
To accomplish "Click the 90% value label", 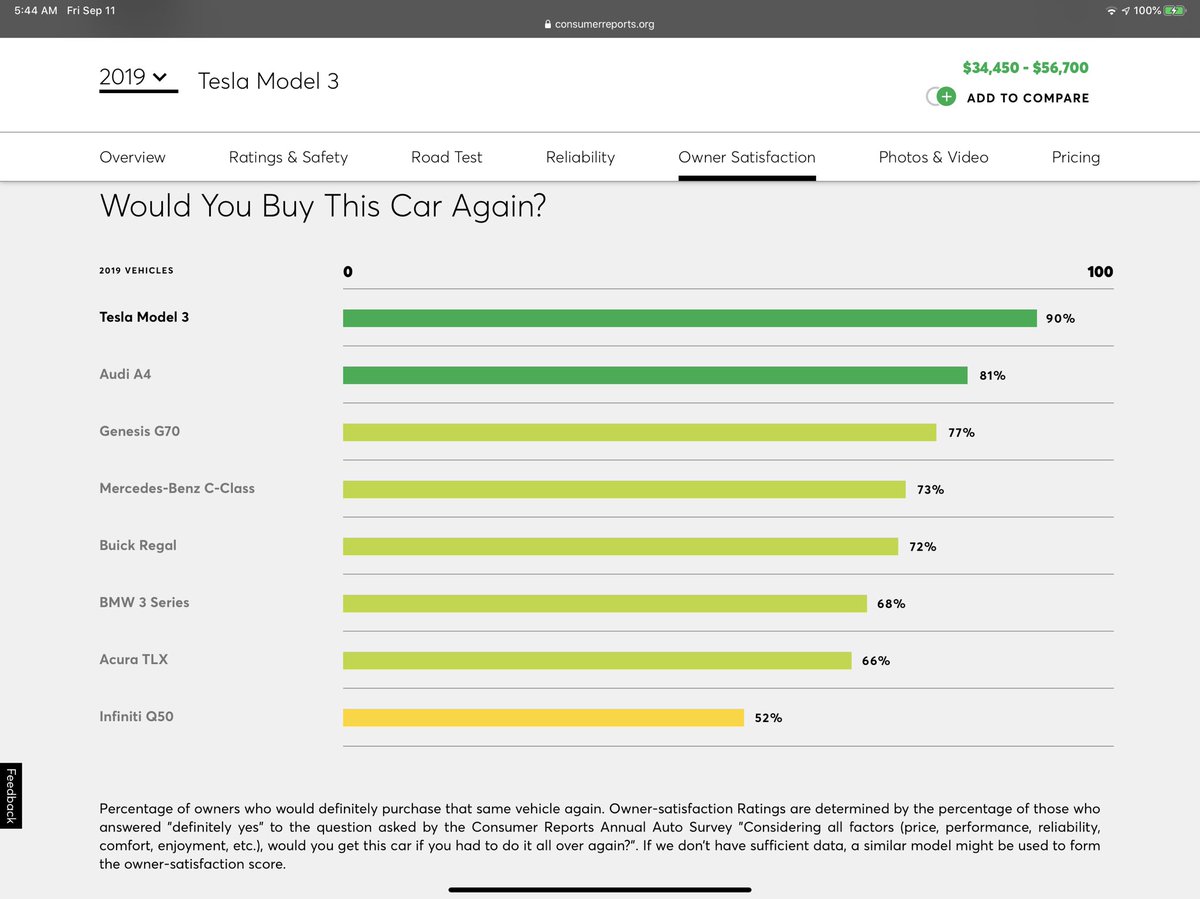I will [x=1060, y=318].
